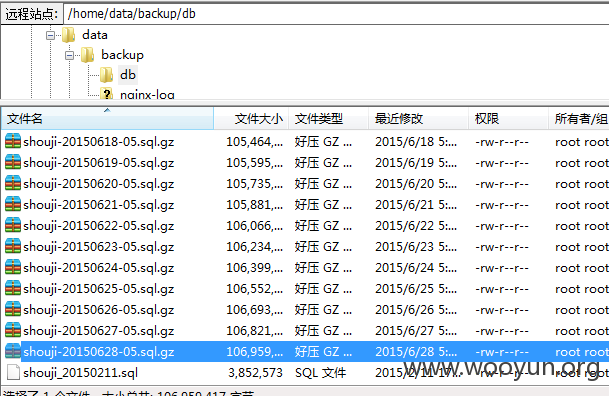Collapse the backup folder tree node
The height and width of the screenshot is (396, 609).
[x=70, y=56]
